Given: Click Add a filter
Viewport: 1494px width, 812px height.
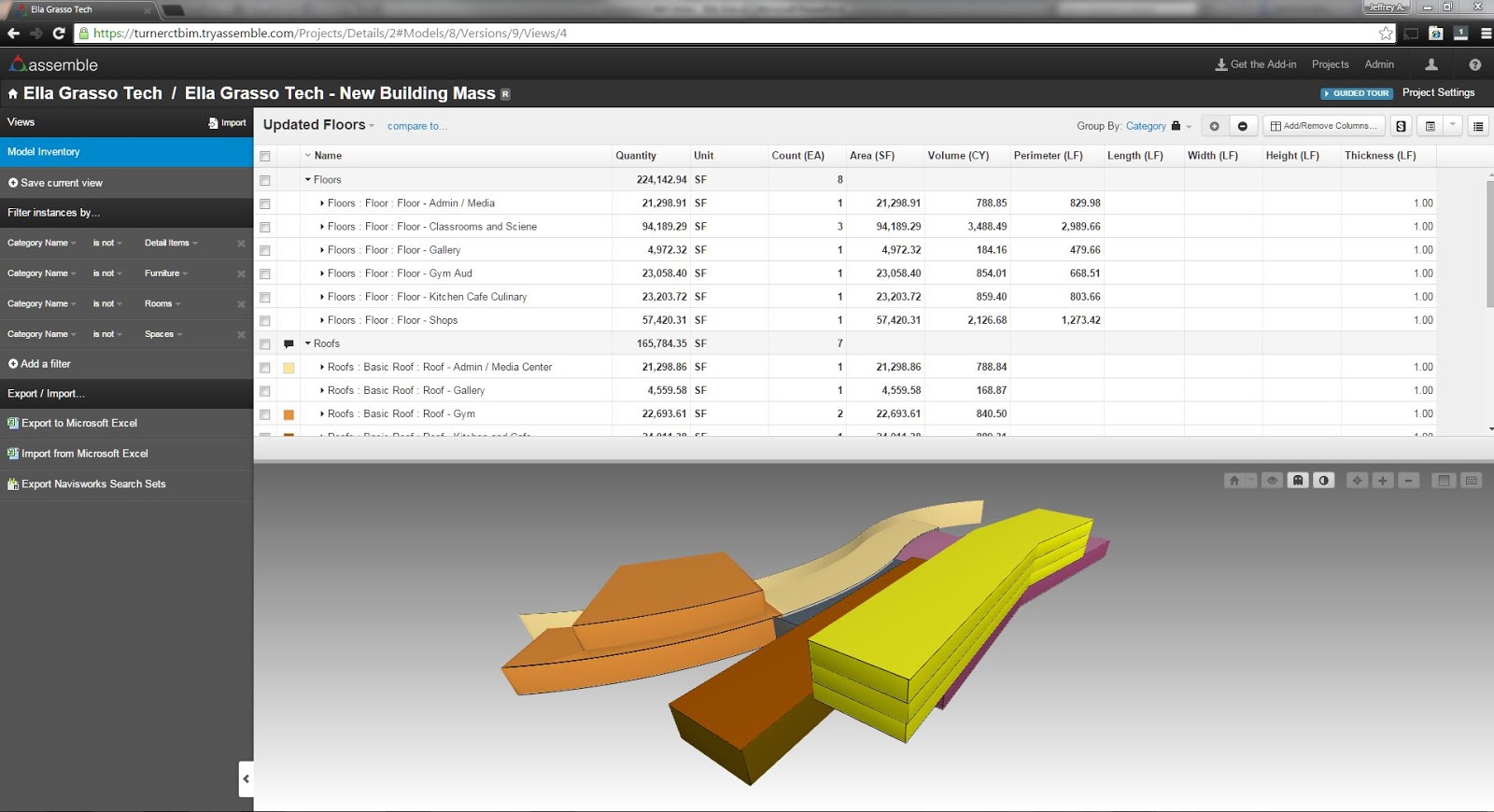Looking at the screenshot, I should [x=39, y=364].
